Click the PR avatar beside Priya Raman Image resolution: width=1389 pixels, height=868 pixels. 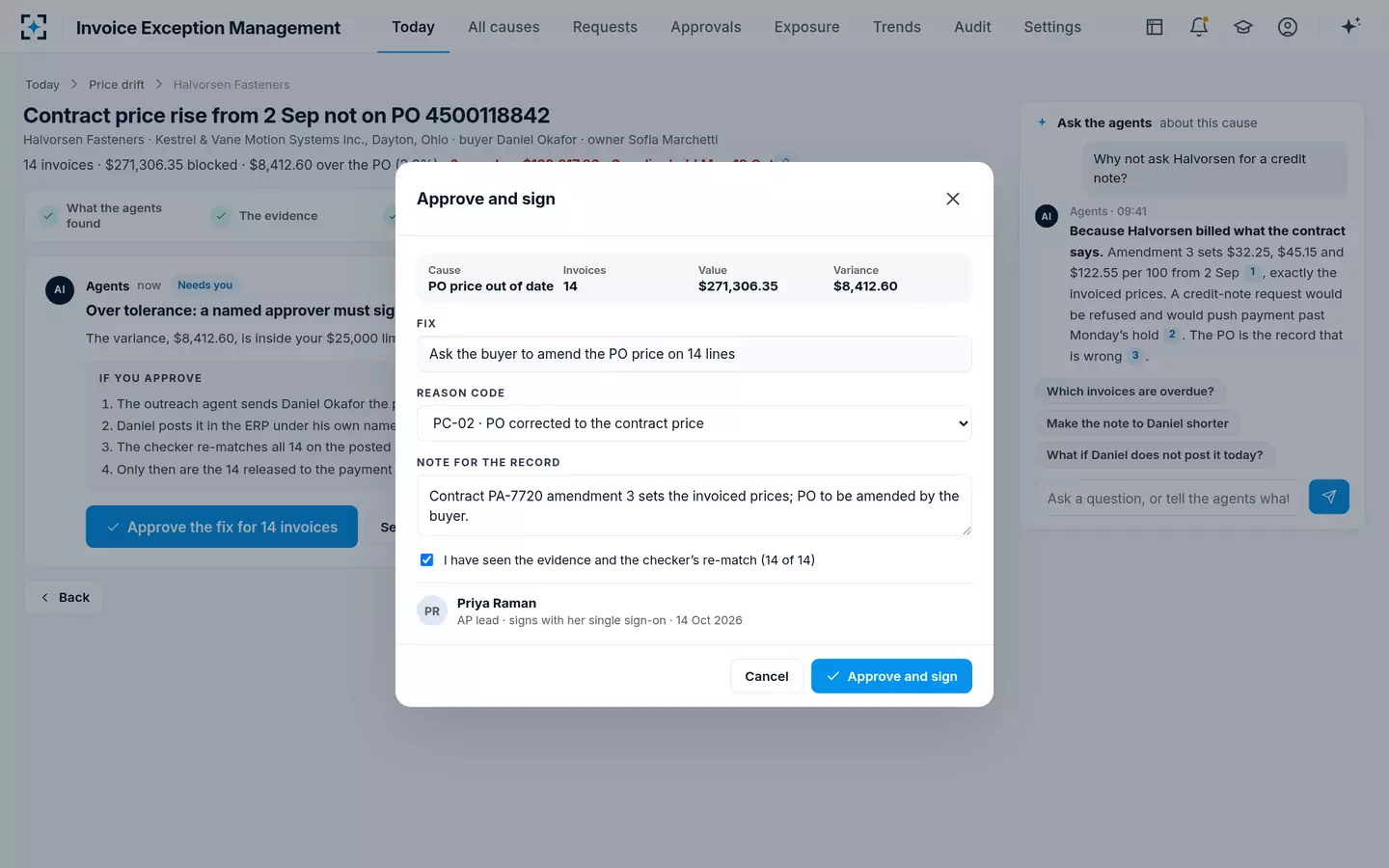[432, 611]
